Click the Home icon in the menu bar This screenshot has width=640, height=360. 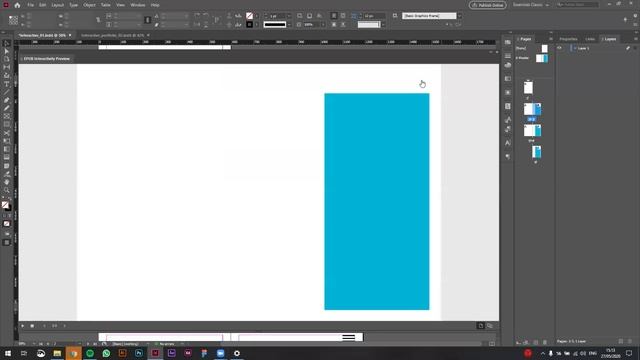point(17,5)
